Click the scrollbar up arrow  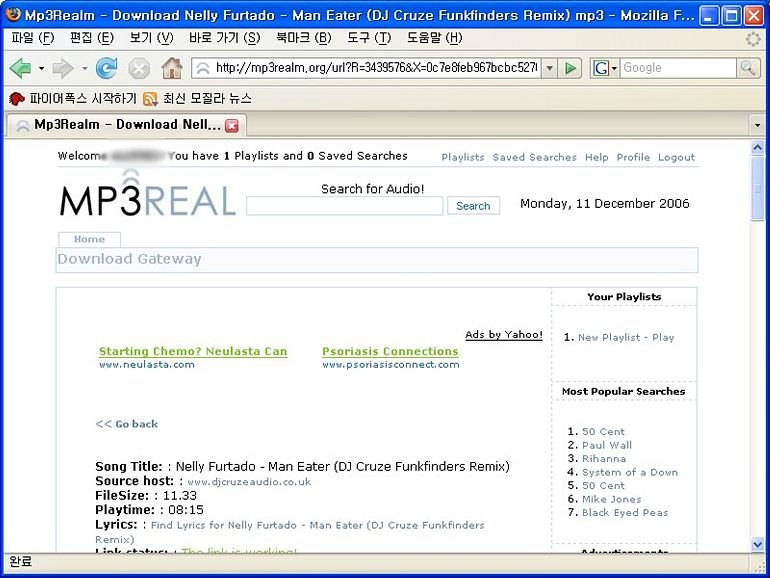[757, 148]
